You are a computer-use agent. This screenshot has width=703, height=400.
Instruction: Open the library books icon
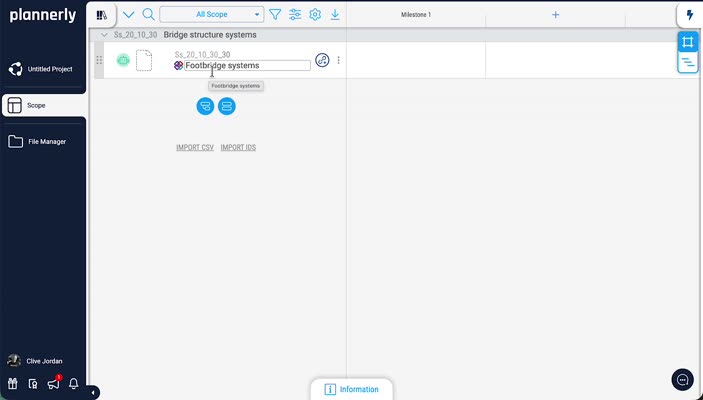(102, 15)
